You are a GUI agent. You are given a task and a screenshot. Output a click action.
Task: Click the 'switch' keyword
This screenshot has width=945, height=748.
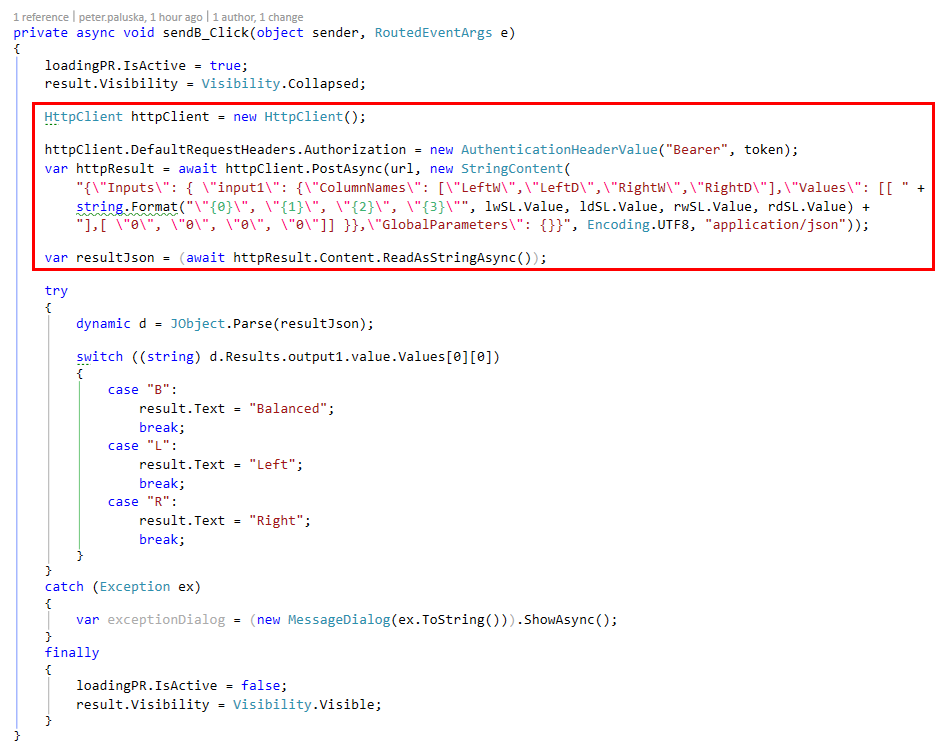tap(99, 356)
